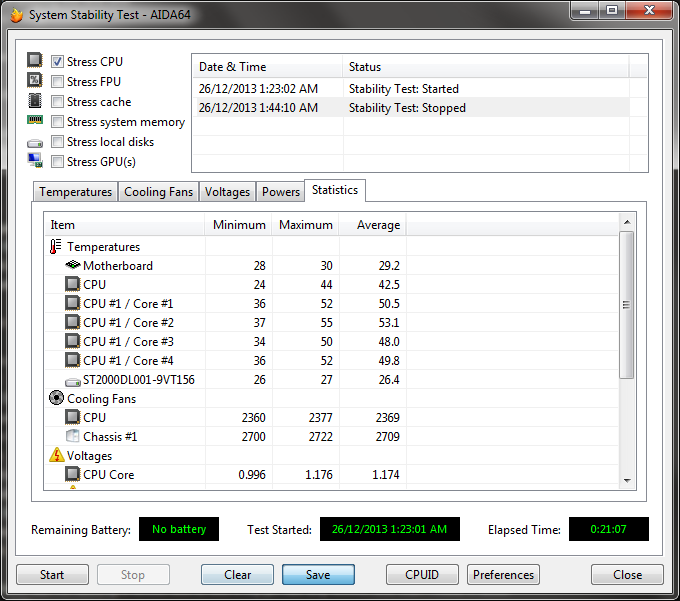Viewport: 680px width, 601px height.
Task: Click the Average column header
Action: click(x=373, y=225)
